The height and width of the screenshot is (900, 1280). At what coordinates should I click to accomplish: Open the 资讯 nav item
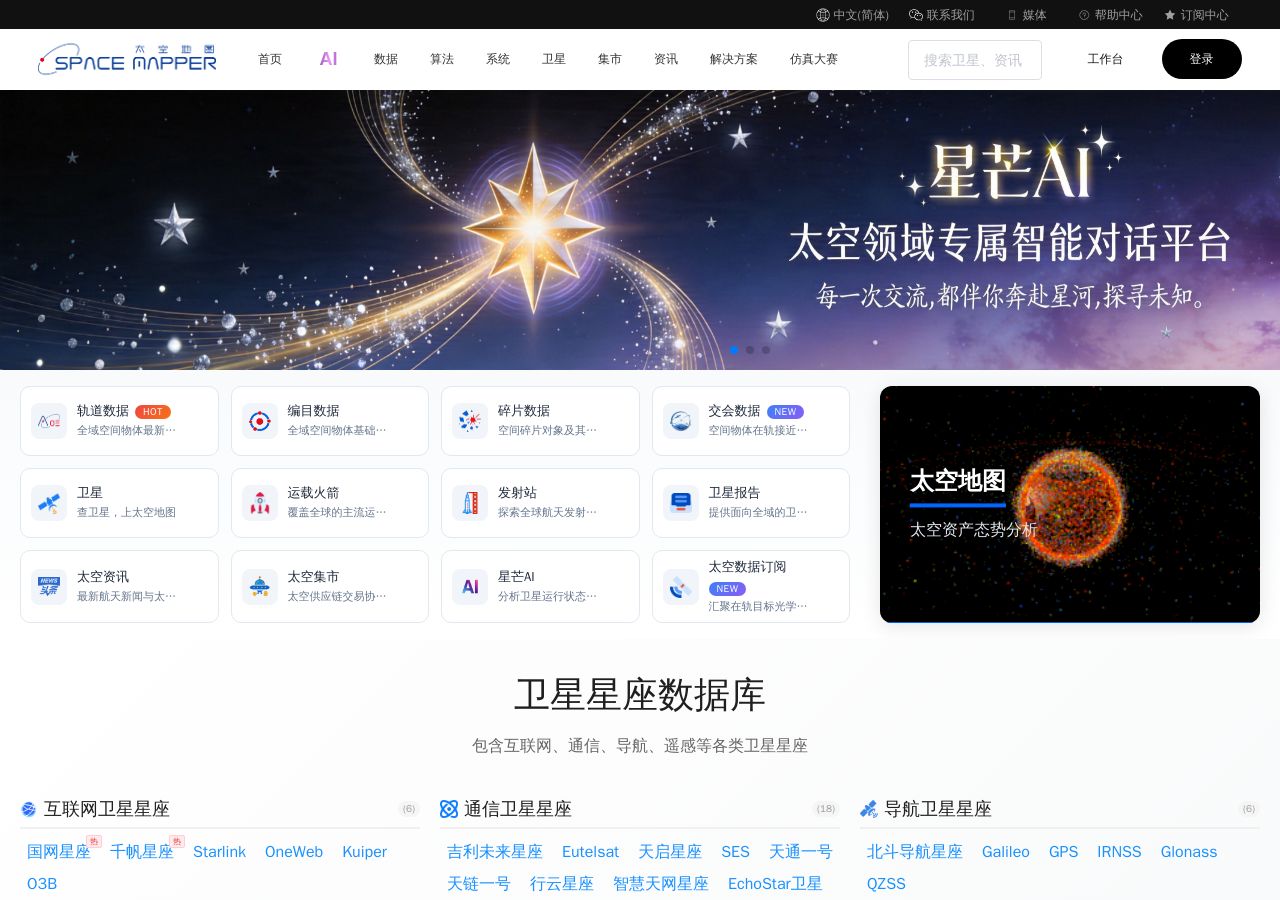(x=666, y=59)
